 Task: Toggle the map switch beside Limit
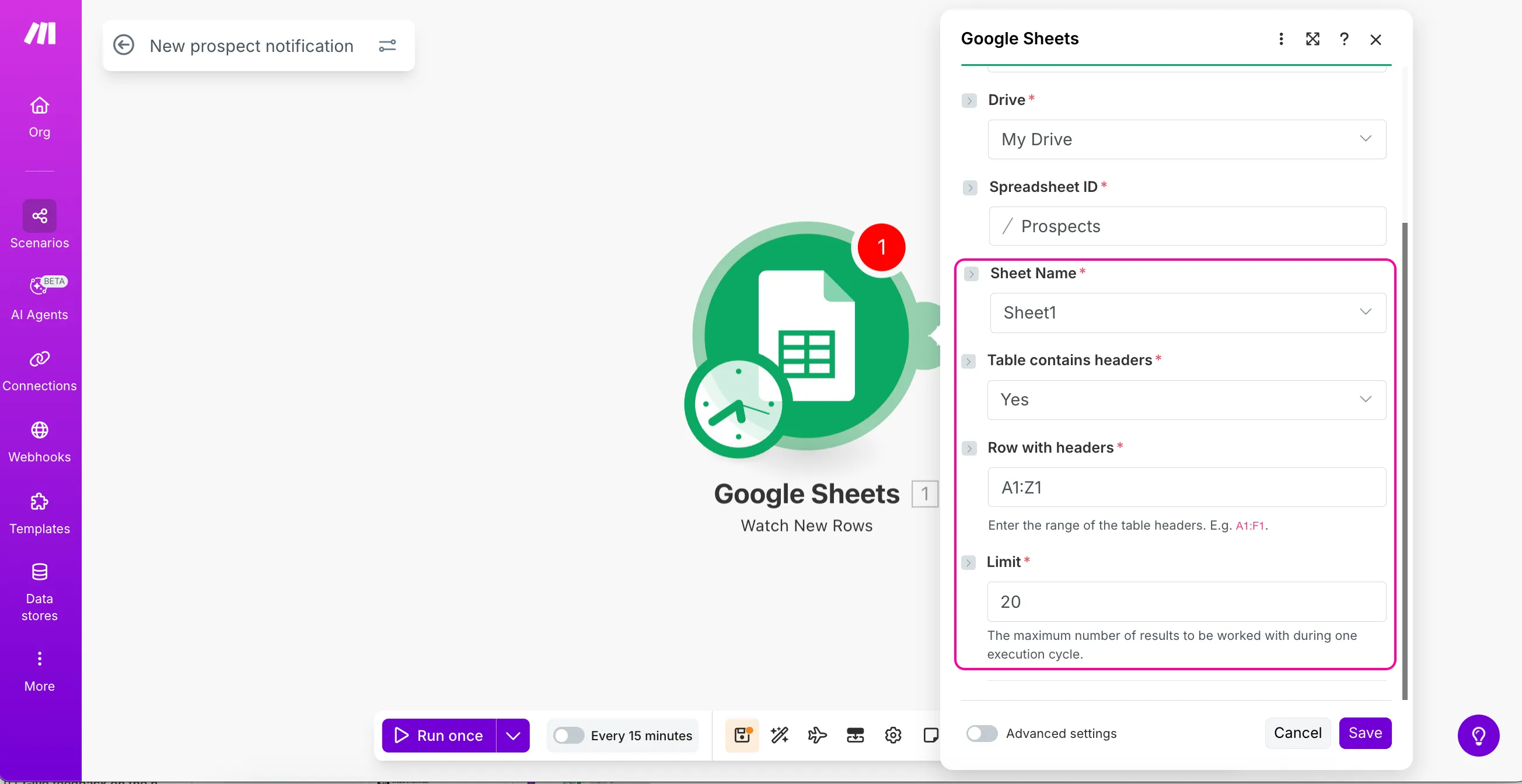[968, 562]
